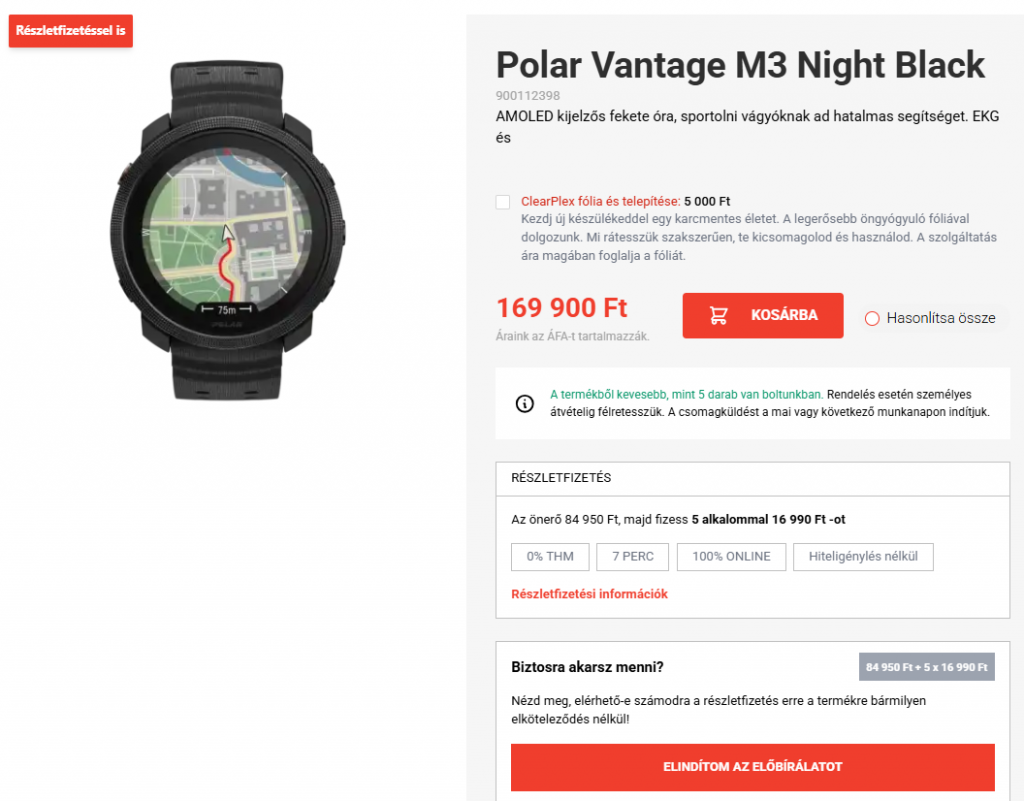The width and height of the screenshot is (1024, 801).
Task: Open the Polar Vantage M3 watch image
Action: (230, 230)
